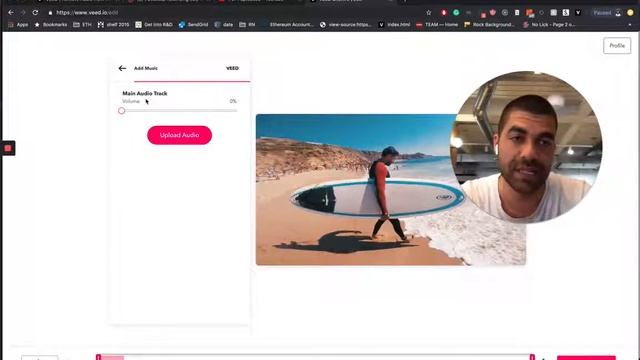Click the volume slider track

click(179, 111)
